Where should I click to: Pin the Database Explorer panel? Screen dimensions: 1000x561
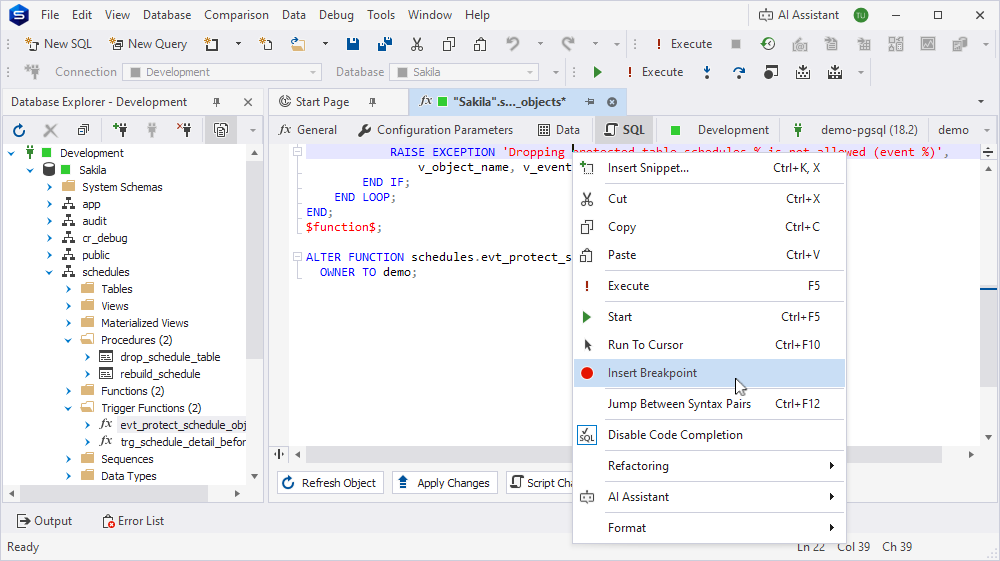tap(216, 102)
